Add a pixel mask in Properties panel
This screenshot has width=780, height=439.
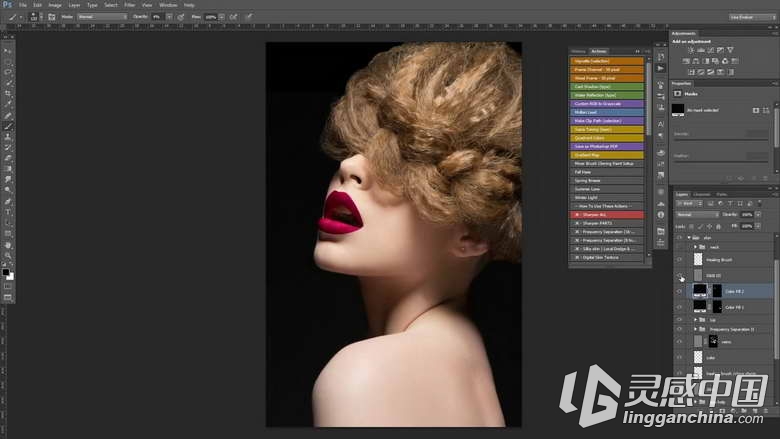(756, 110)
